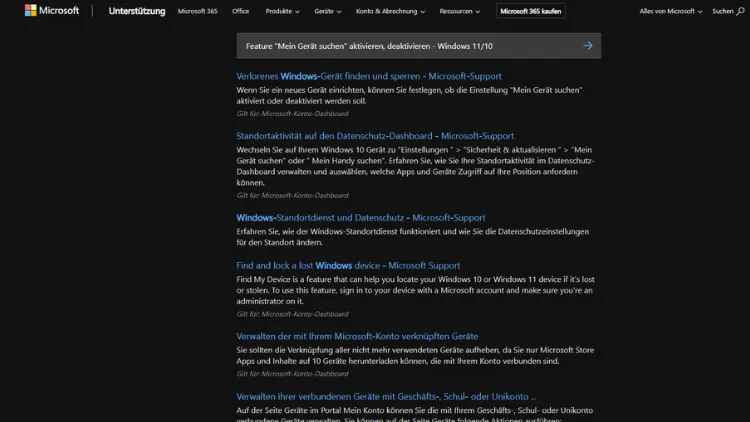Viewport: 750px width, 422px height.
Task: Expand the Produkte dropdown
Action: (283, 11)
